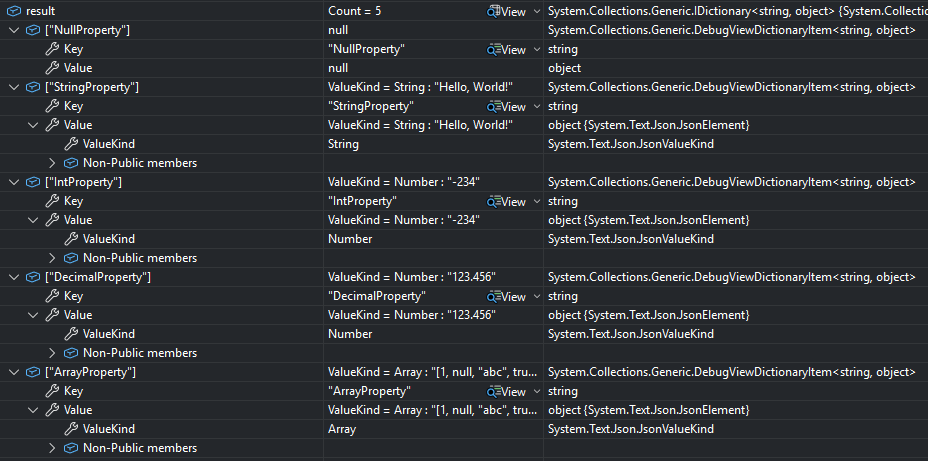Image resolution: width=928 pixels, height=461 pixels.
Task: Click wrench icon of Key under DecimalProperty
Action: click(x=53, y=296)
